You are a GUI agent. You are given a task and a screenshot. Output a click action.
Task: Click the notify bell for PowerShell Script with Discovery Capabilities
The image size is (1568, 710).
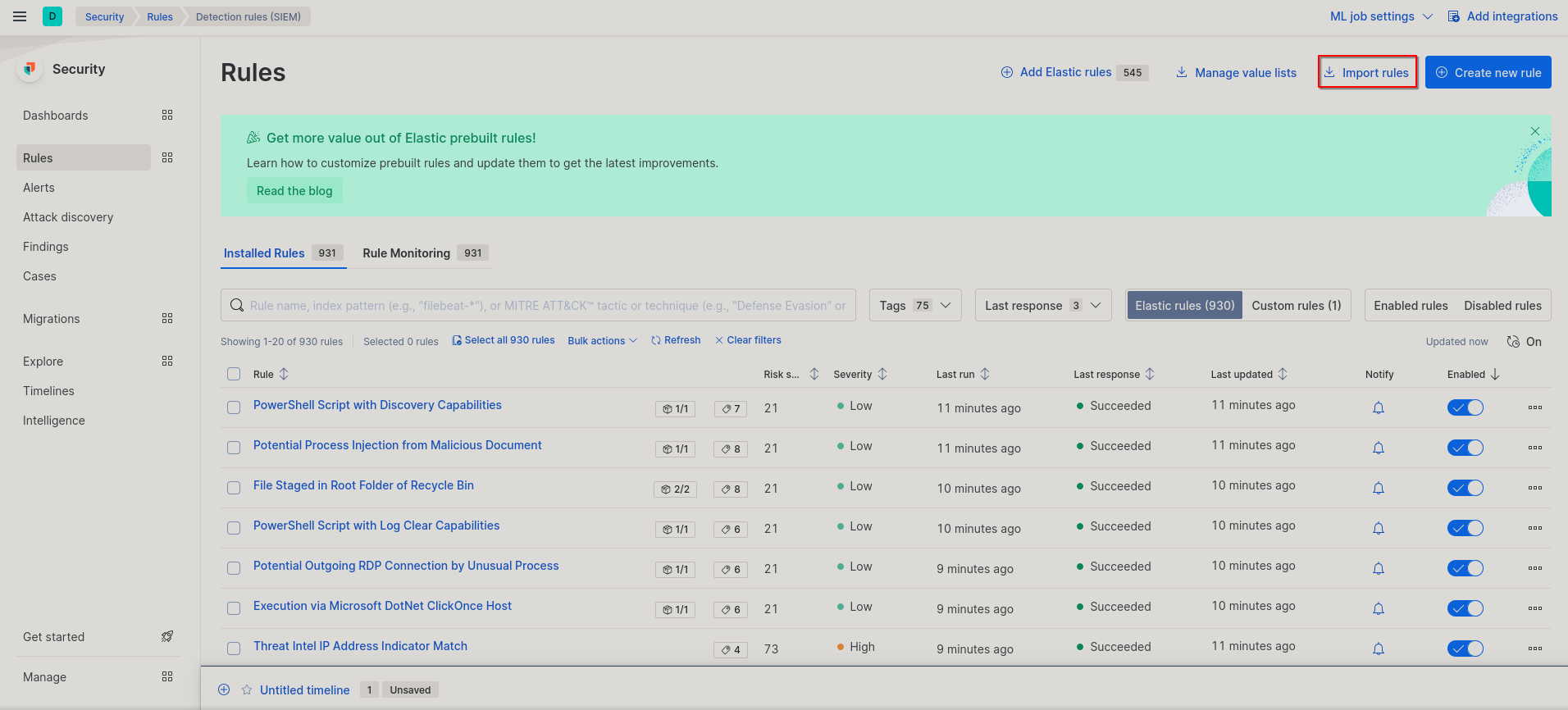1379,407
